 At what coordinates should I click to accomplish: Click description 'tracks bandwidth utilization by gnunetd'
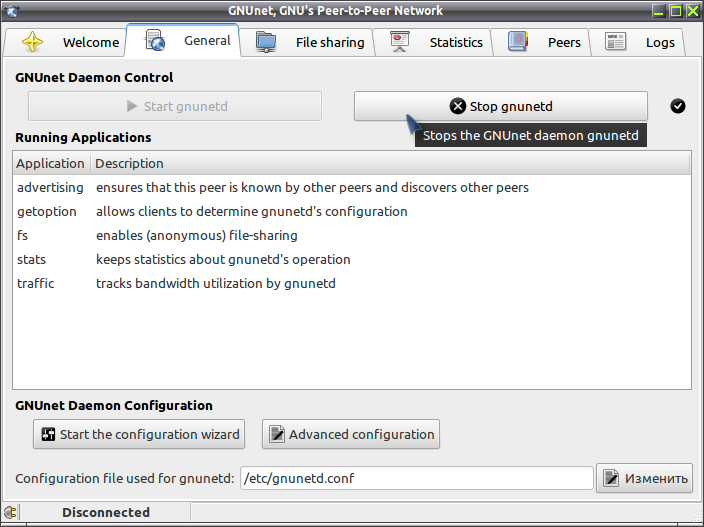point(216,283)
